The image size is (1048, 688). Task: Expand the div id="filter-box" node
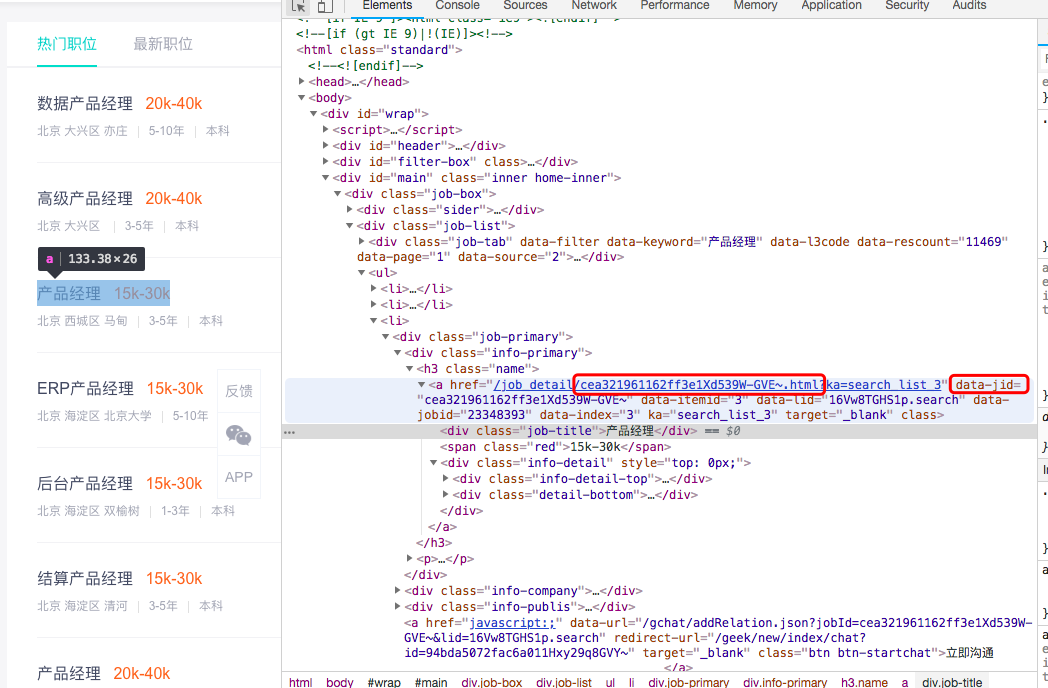pyautogui.click(x=325, y=162)
